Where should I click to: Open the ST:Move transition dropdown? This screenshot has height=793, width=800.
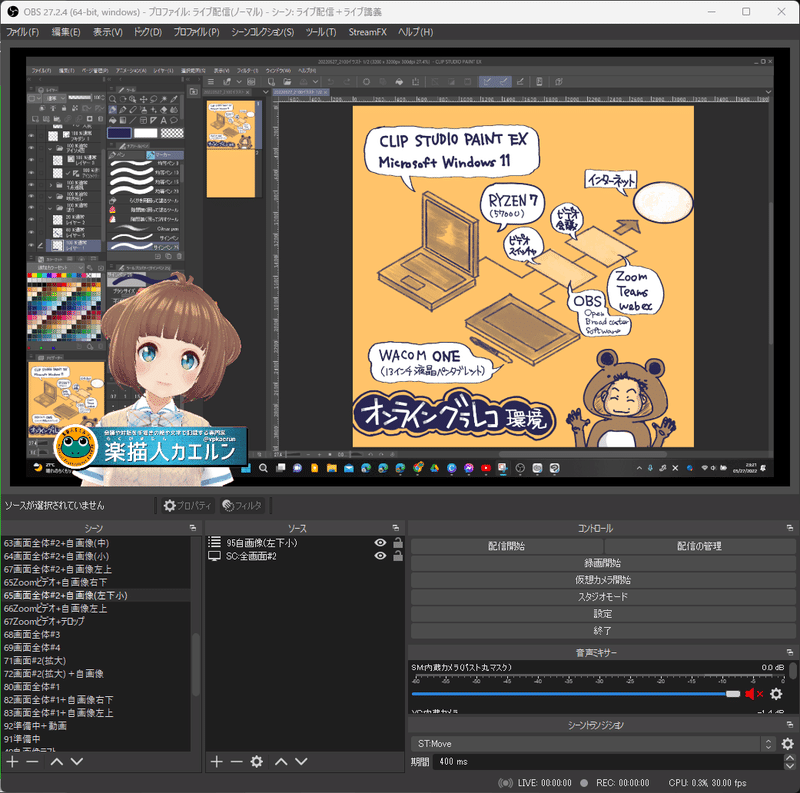point(593,744)
